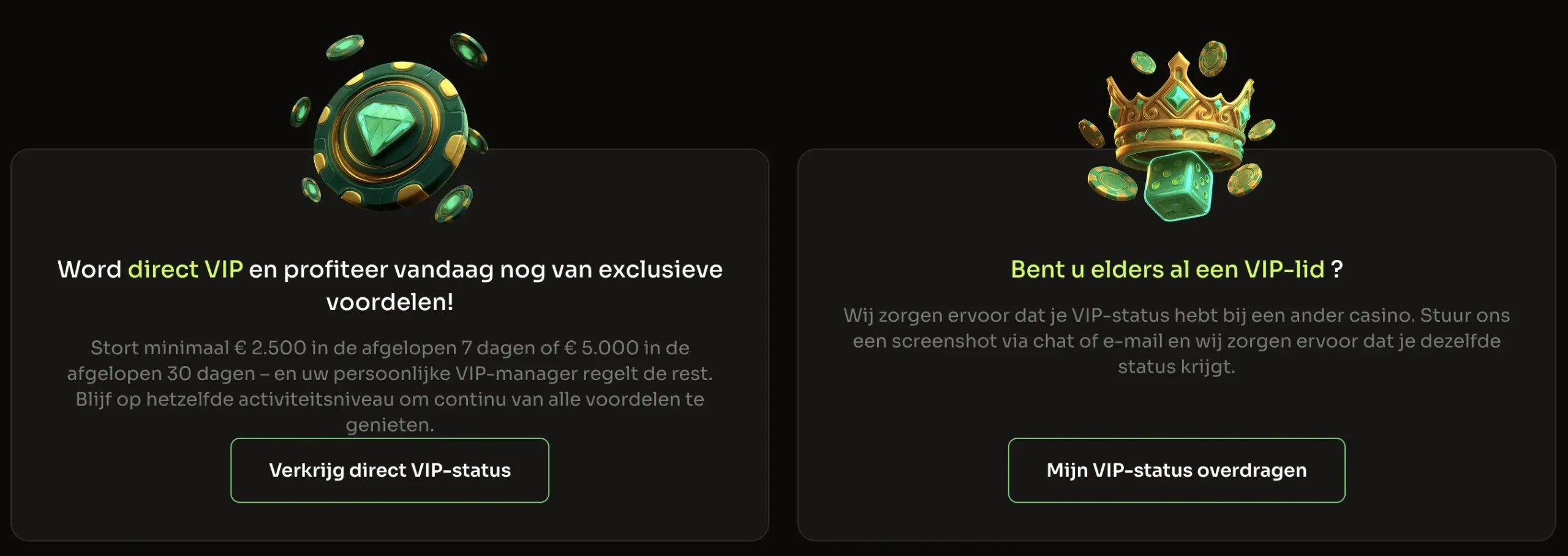
Task: Click the small green chip floating above-right of the diamond chip
Action: pos(469,49)
